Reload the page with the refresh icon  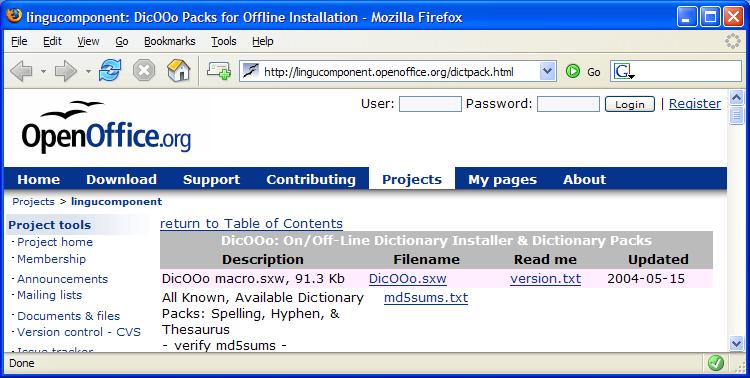tap(110, 71)
